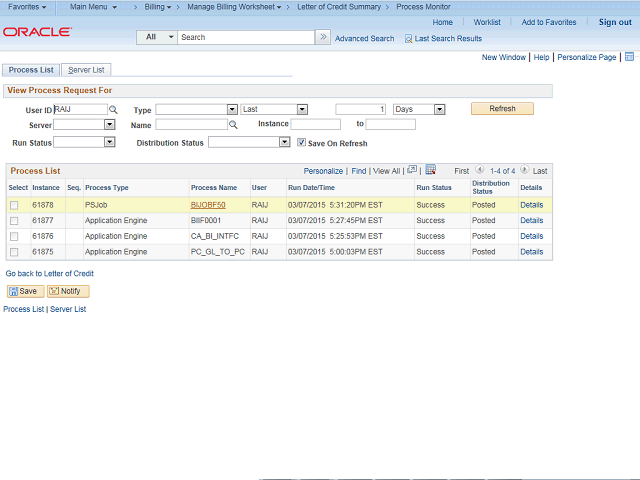Click the User ID lookup magnifier icon
This screenshot has height=480, width=640.
[113, 109]
